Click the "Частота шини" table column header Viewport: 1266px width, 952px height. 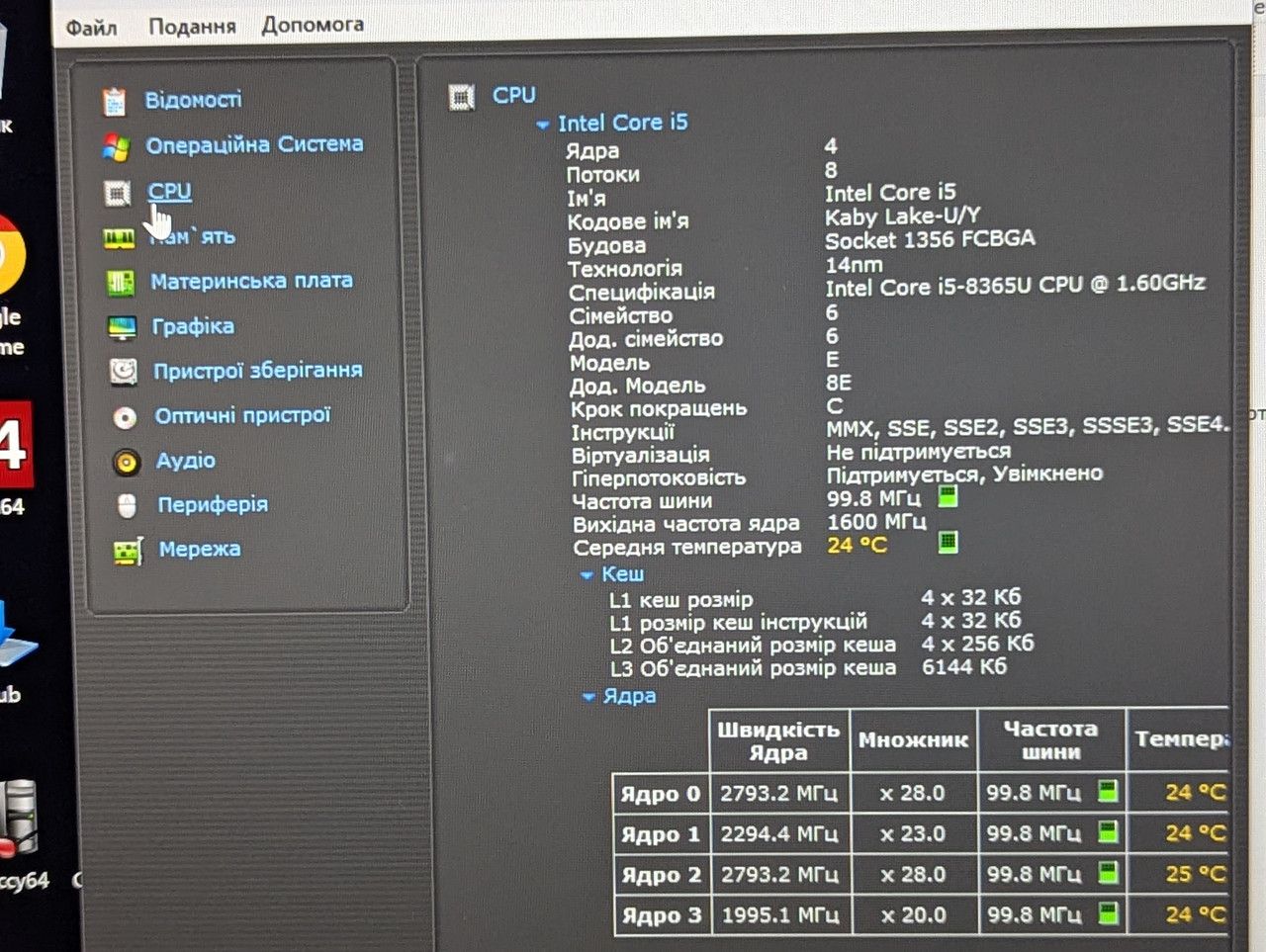pyautogui.click(x=1050, y=739)
